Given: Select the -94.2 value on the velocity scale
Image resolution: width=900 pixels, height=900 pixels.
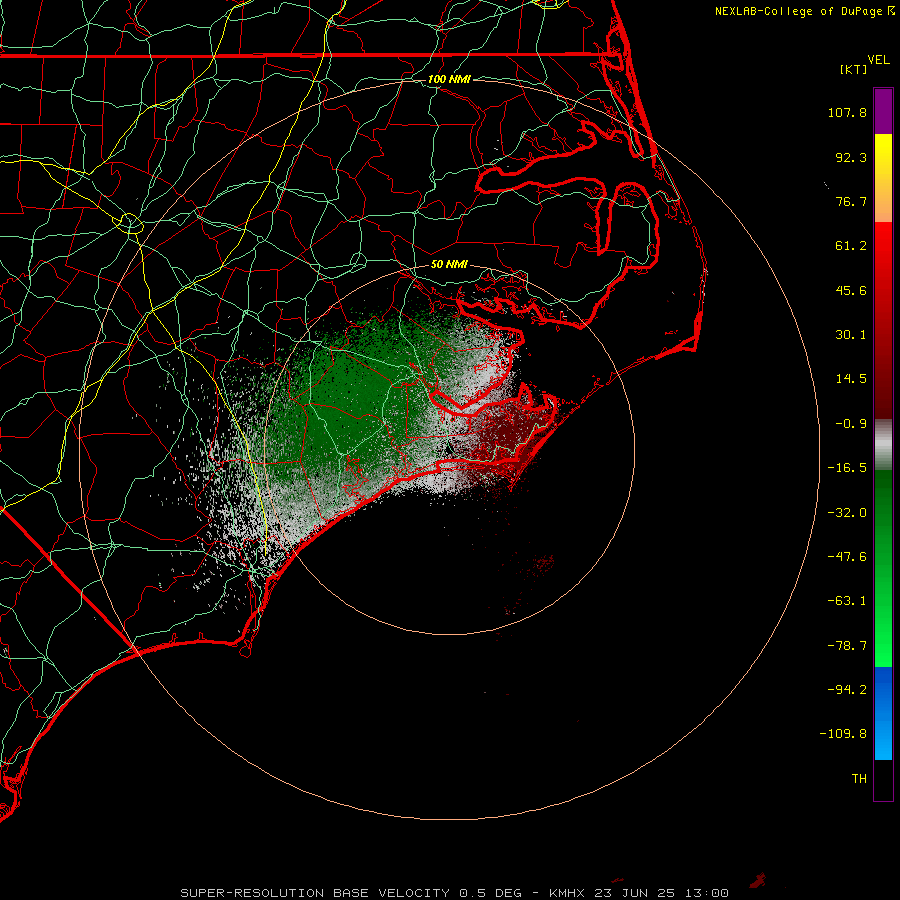Looking at the screenshot, I should (847, 689).
